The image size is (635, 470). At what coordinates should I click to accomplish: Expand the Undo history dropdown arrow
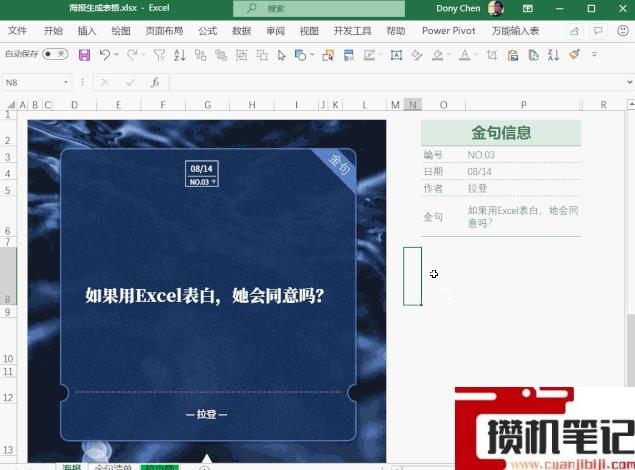pos(116,54)
